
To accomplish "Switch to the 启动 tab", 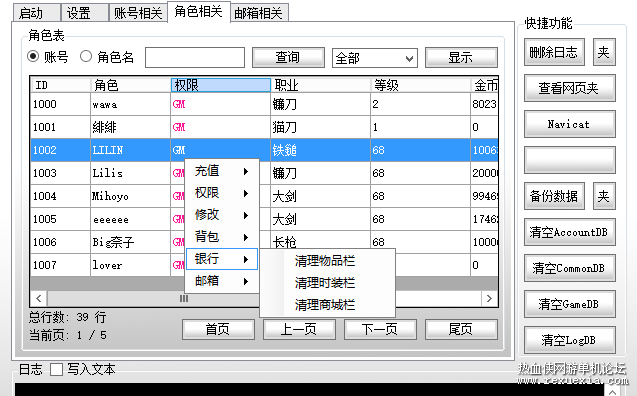I will (37, 13).
